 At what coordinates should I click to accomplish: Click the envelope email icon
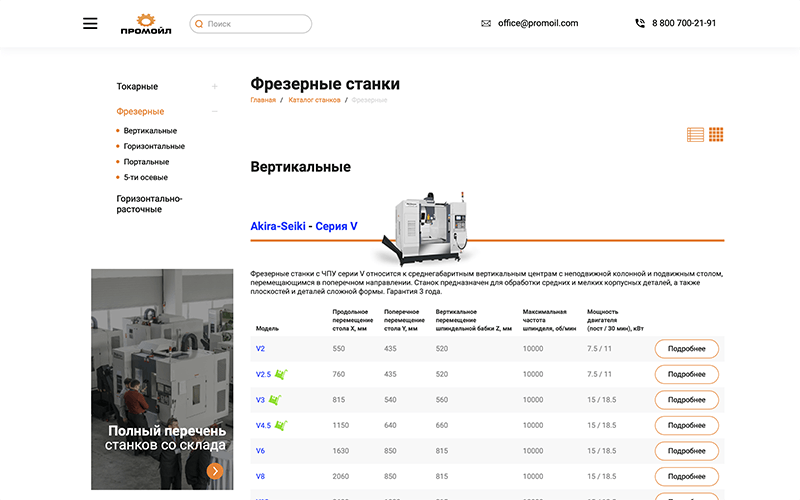[x=486, y=23]
